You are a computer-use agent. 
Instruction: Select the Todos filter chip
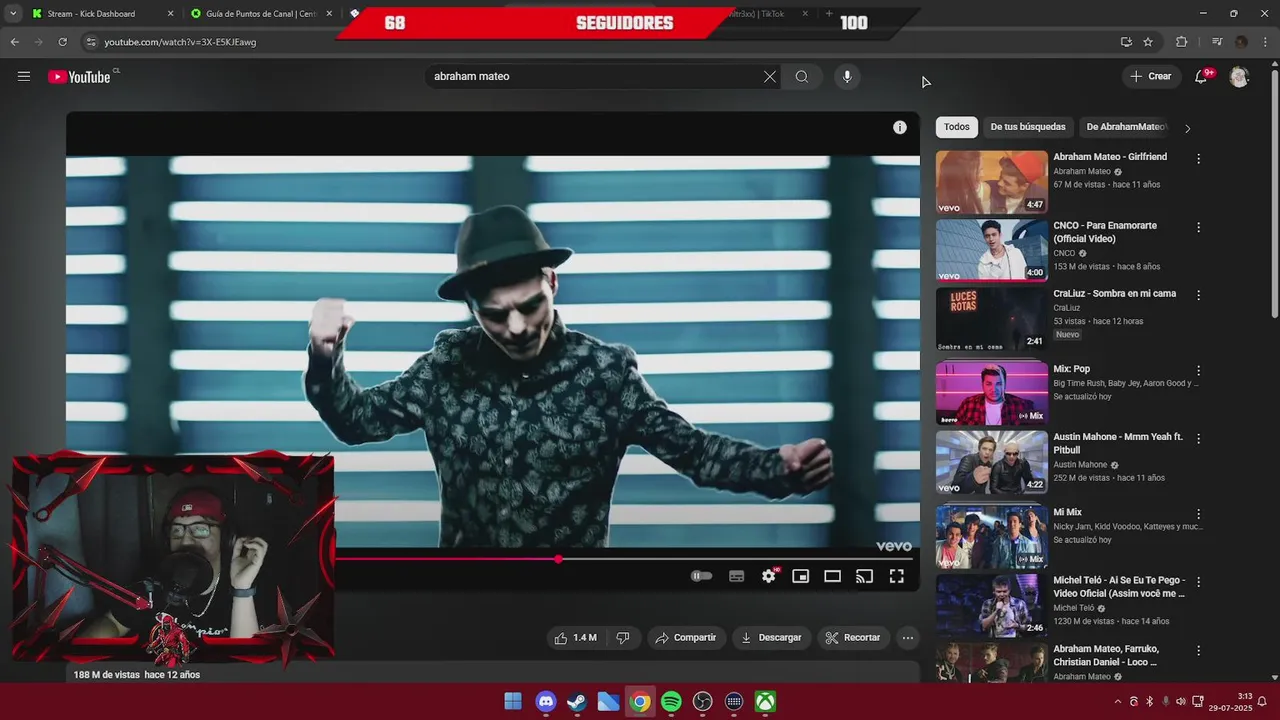957,127
